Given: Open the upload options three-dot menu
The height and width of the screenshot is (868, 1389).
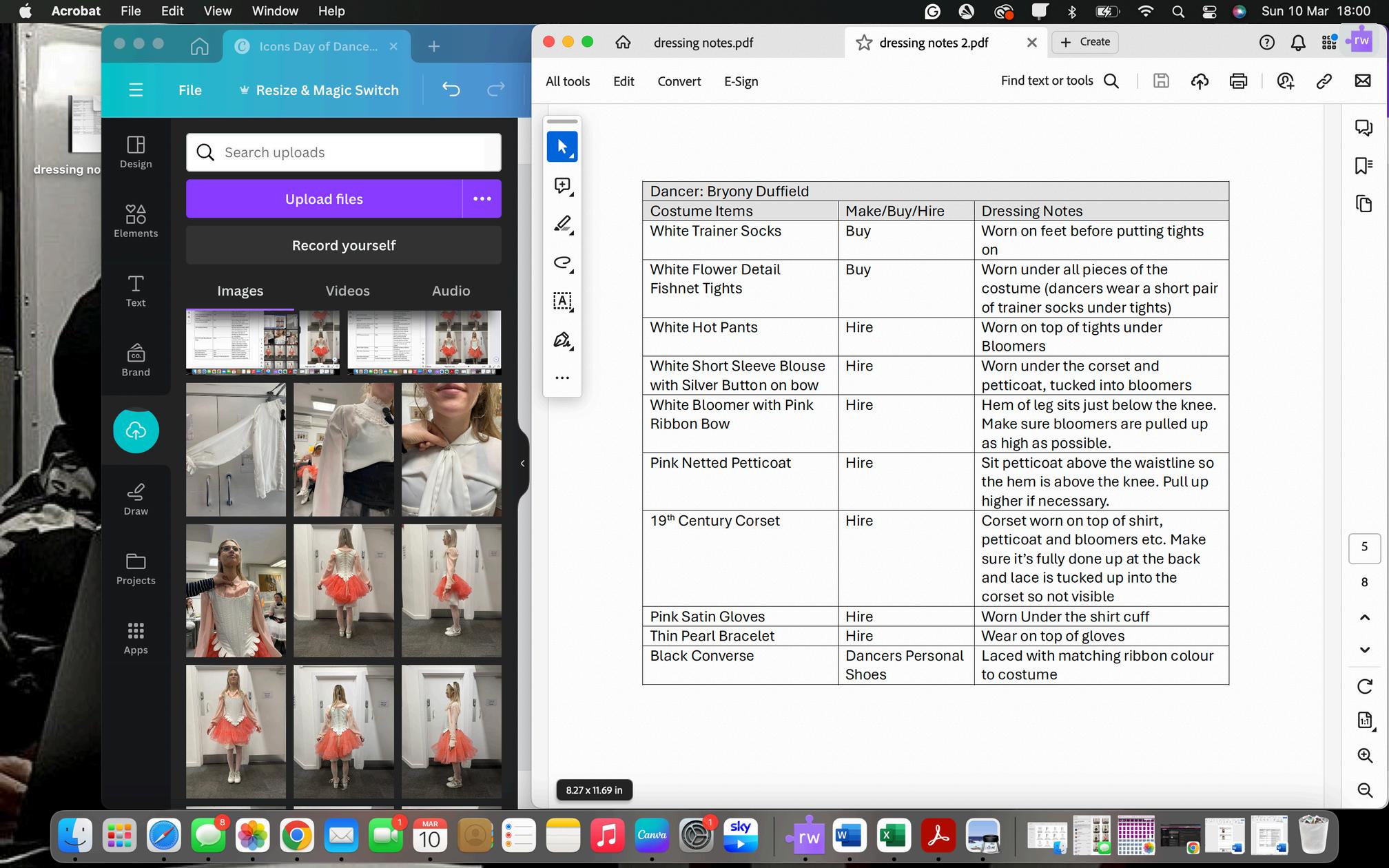Looking at the screenshot, I should pyautogui.click(x=482, y=199).
